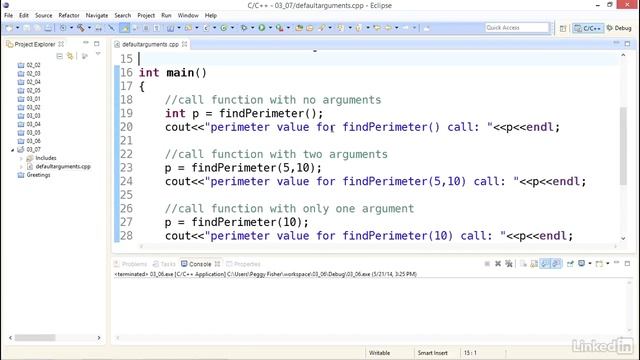
Task: Toggle Show Console on standard error
Action: [x=556, y=264]
